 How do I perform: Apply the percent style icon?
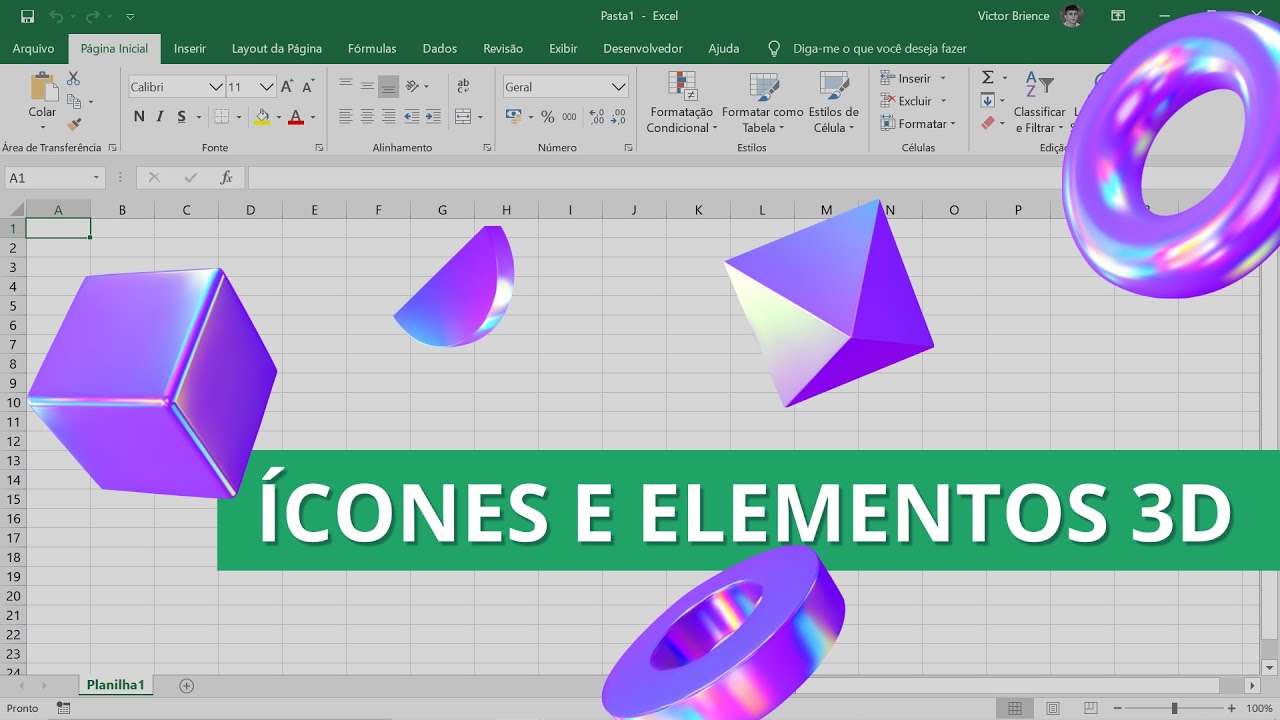point(547,117)
